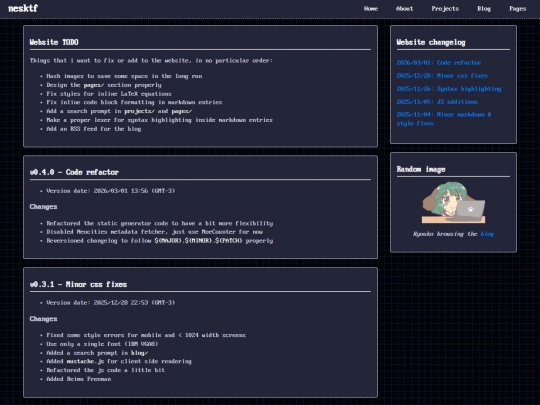The image size is (540, 405).
Task: Click TODO item 'Add an RSS feed for the blog'
Action: click(x=94, y=129)
